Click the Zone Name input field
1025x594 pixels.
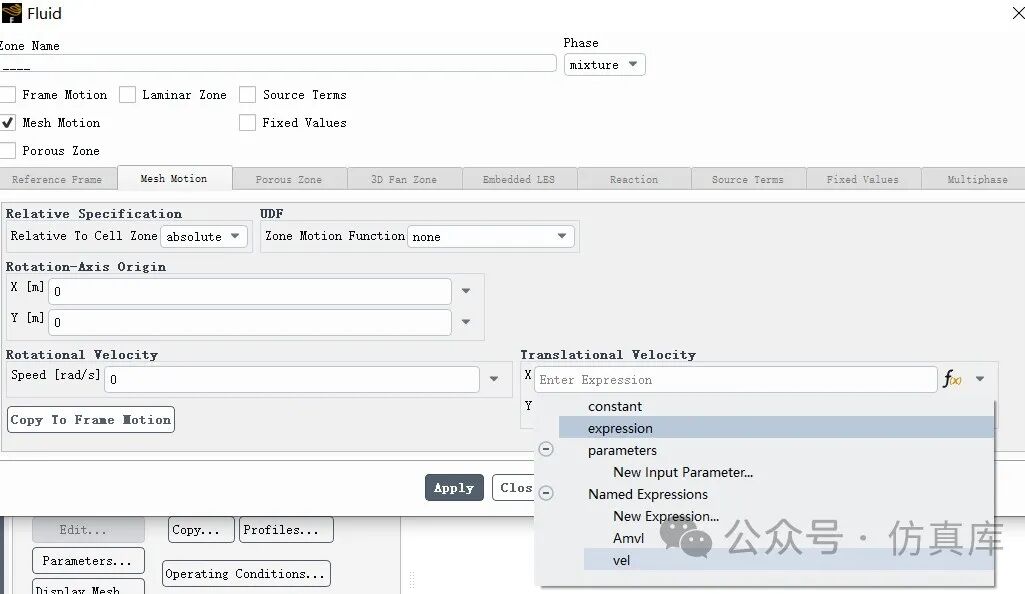click(278, 63)
